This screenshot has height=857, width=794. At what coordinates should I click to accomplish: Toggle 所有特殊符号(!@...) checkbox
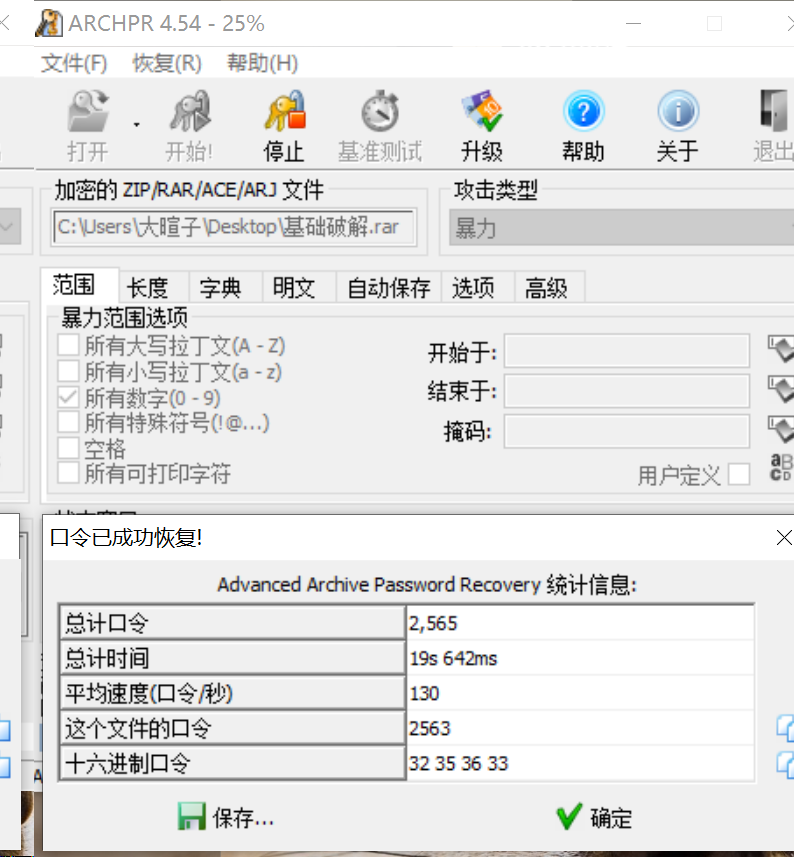point(68,422)
